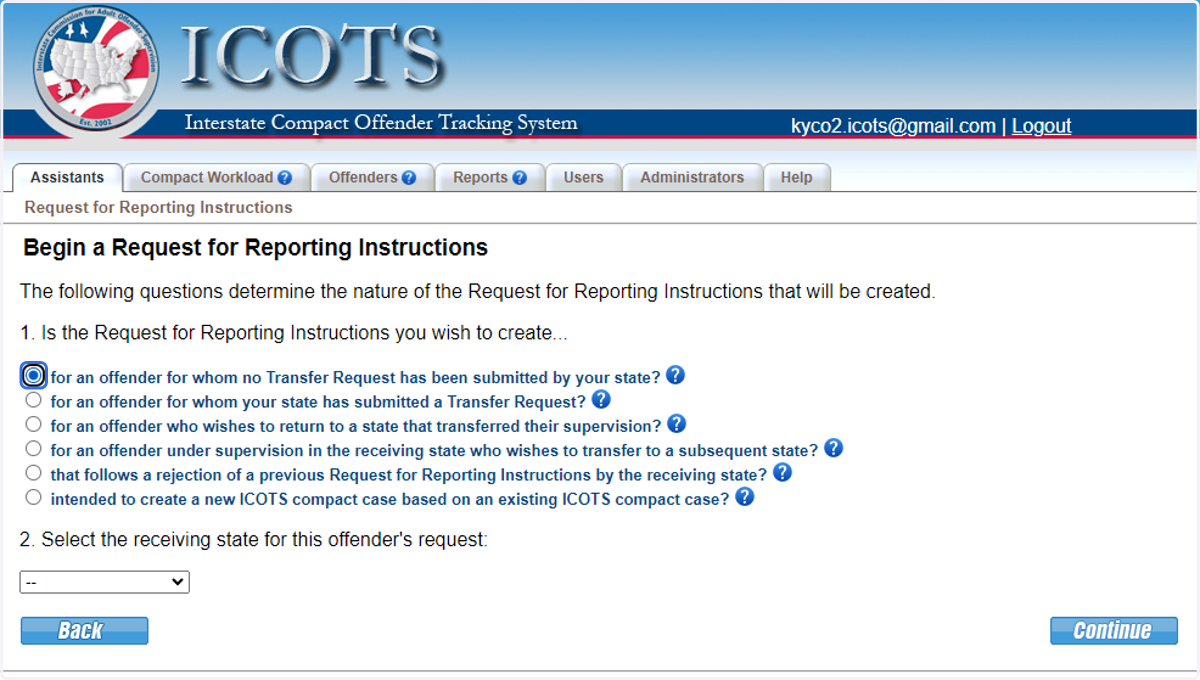Click the 'Interstate Compact Offender Tracking System' subtitle

[x=381, y=124]
